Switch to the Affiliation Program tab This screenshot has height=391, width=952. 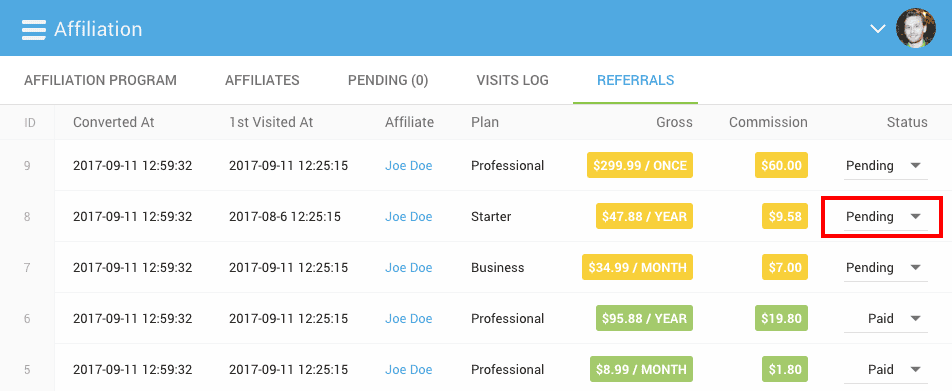coord(100,80)
